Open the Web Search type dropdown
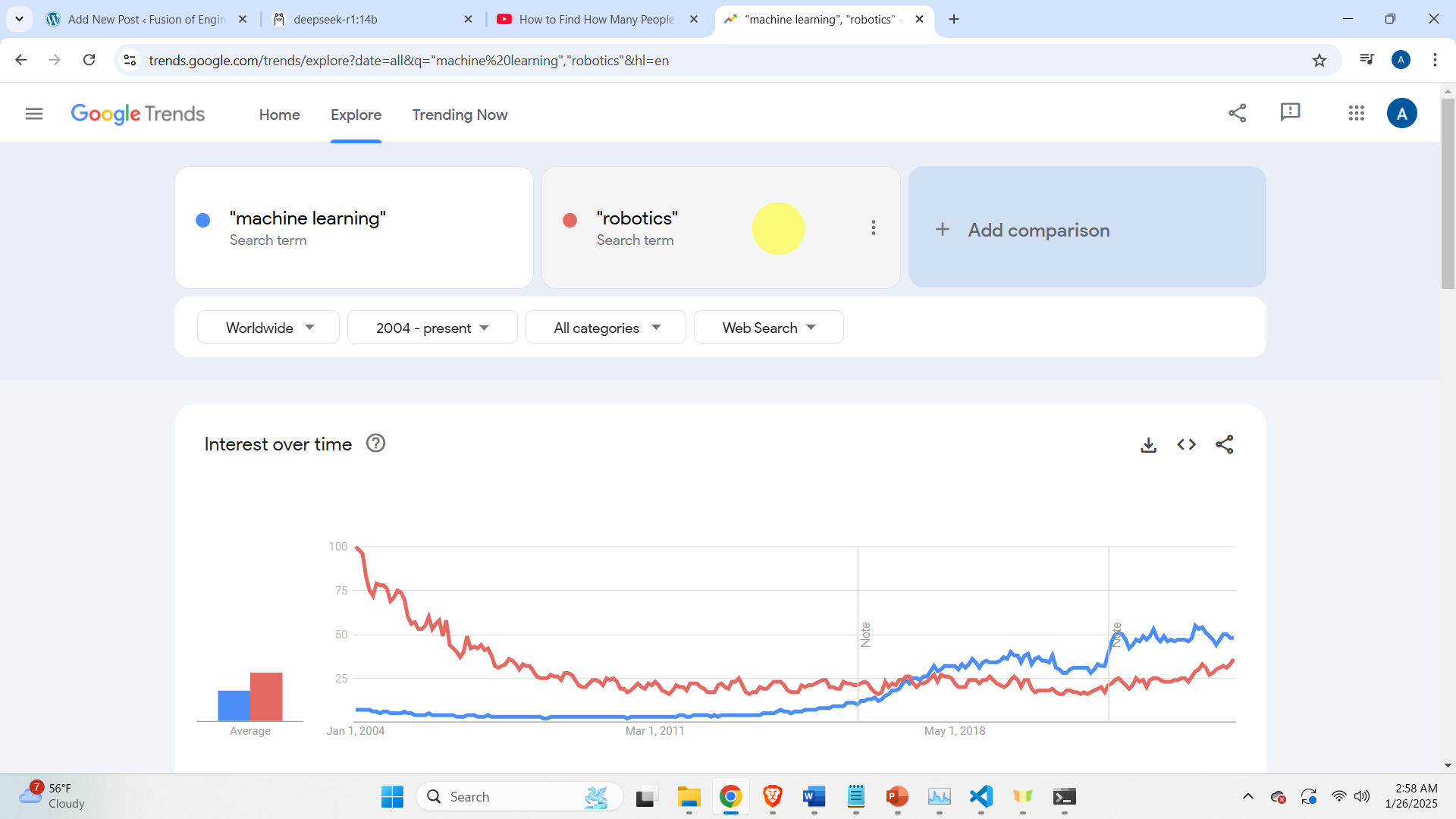The image size is (1456, 819). tap(768, 328)
